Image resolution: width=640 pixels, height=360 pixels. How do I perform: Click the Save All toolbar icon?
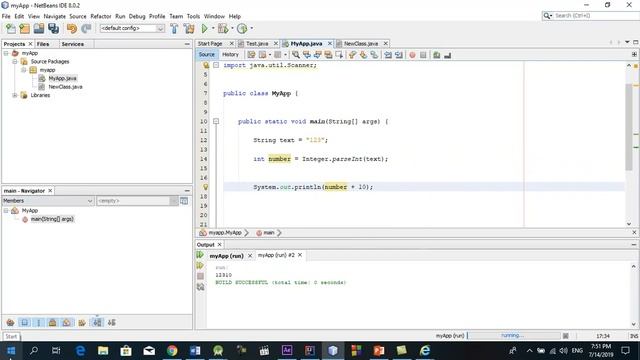(53, 28)
